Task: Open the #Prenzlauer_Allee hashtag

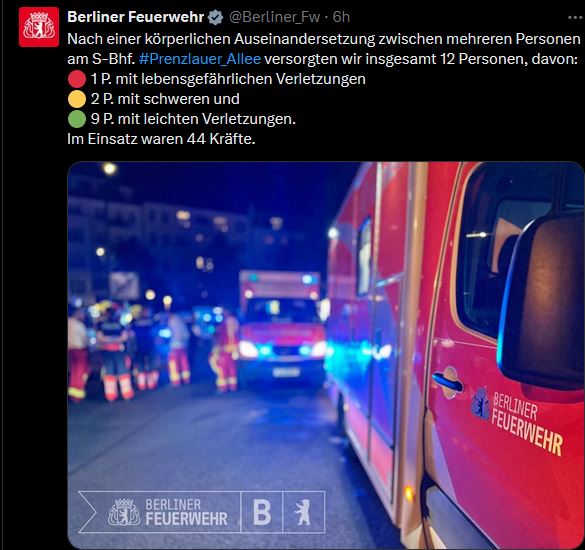Action: click(200, 59)
